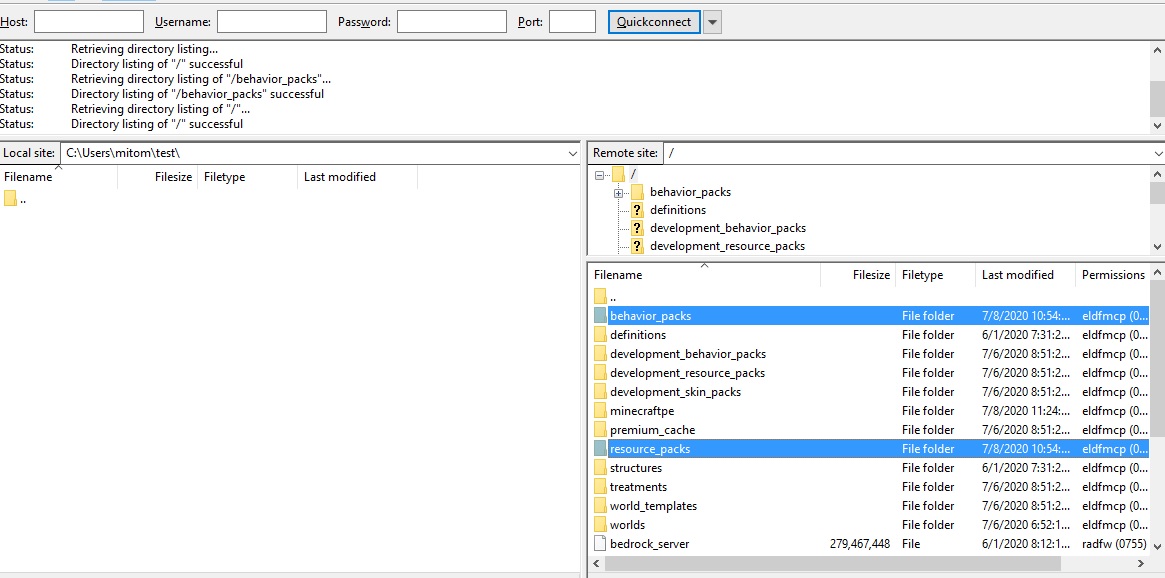Collapse the root / node in remote tree
Image resolution: width=1165 pixels, height=578 pixels.
(x=599, y=175)
